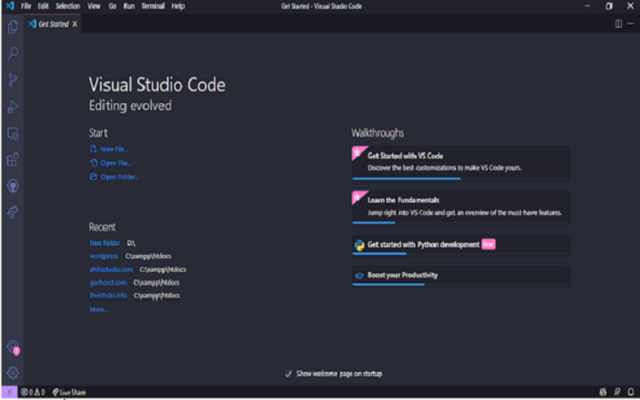Viewport: 640px width, 400px height.
Task: Toggle Show welcome page on startup checkbox
Action: (x=288, y=374)
